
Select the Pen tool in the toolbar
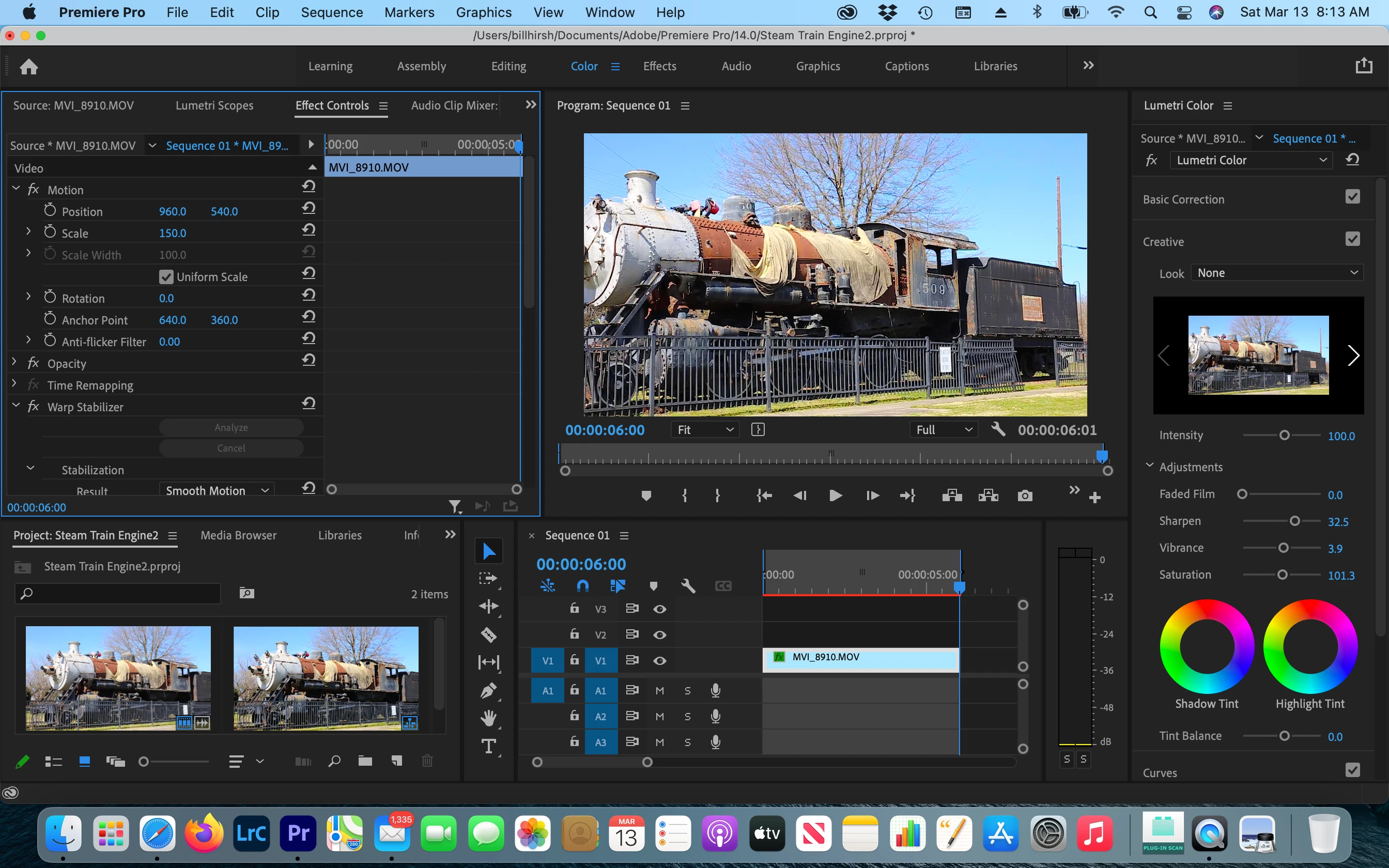tap(488, 691)
